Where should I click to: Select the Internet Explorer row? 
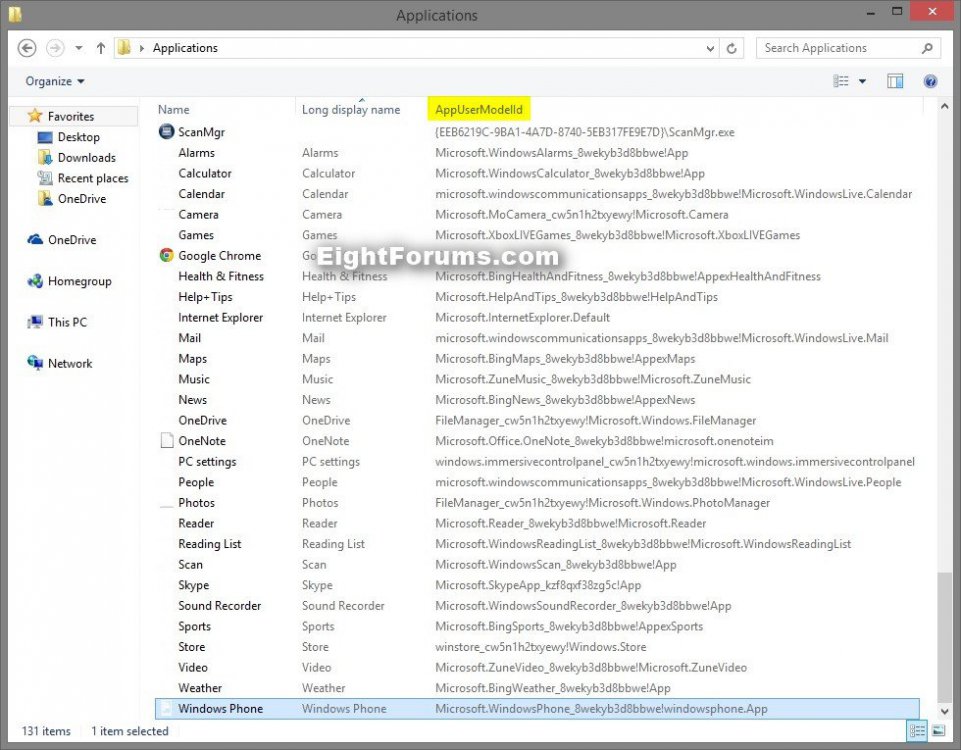tap(537, 317)
